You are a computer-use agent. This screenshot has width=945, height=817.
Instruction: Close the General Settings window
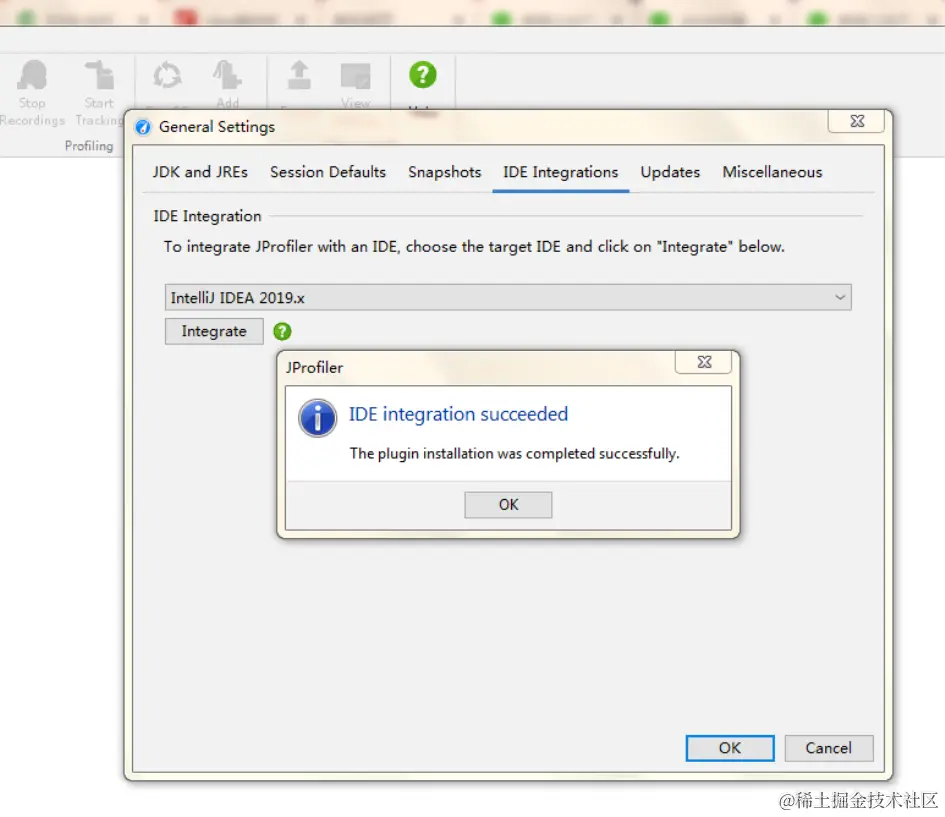coord(856,121)
